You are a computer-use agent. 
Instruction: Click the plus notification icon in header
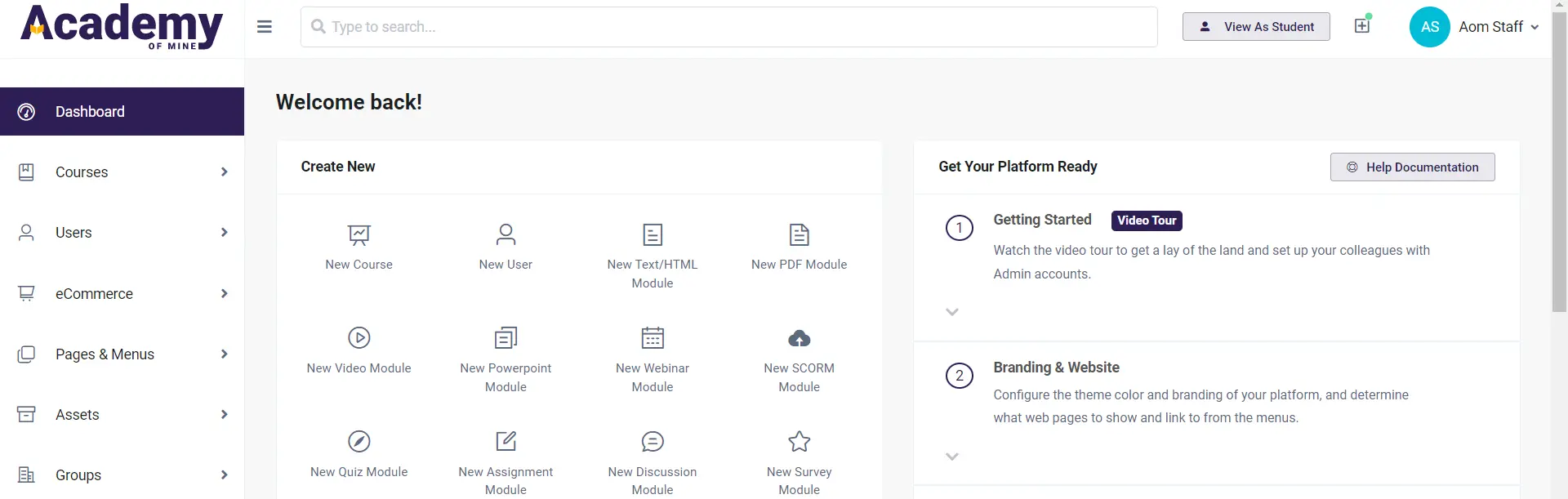point(1361,26)
